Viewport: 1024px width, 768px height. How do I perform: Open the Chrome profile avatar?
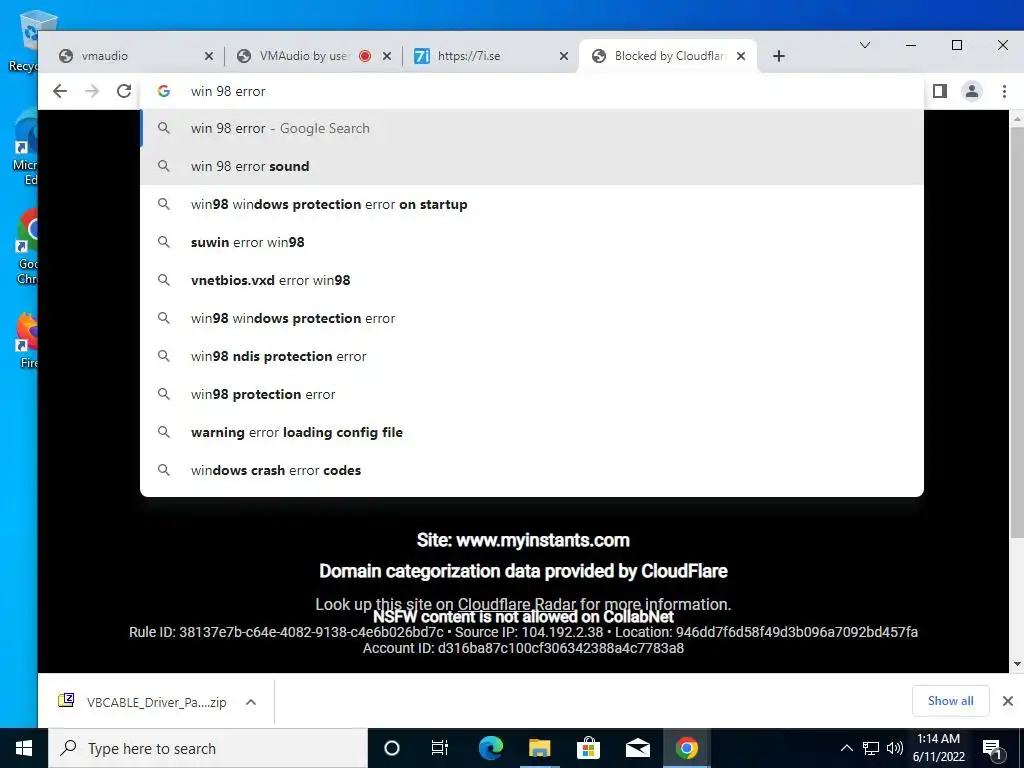click(x=972, y=91)
